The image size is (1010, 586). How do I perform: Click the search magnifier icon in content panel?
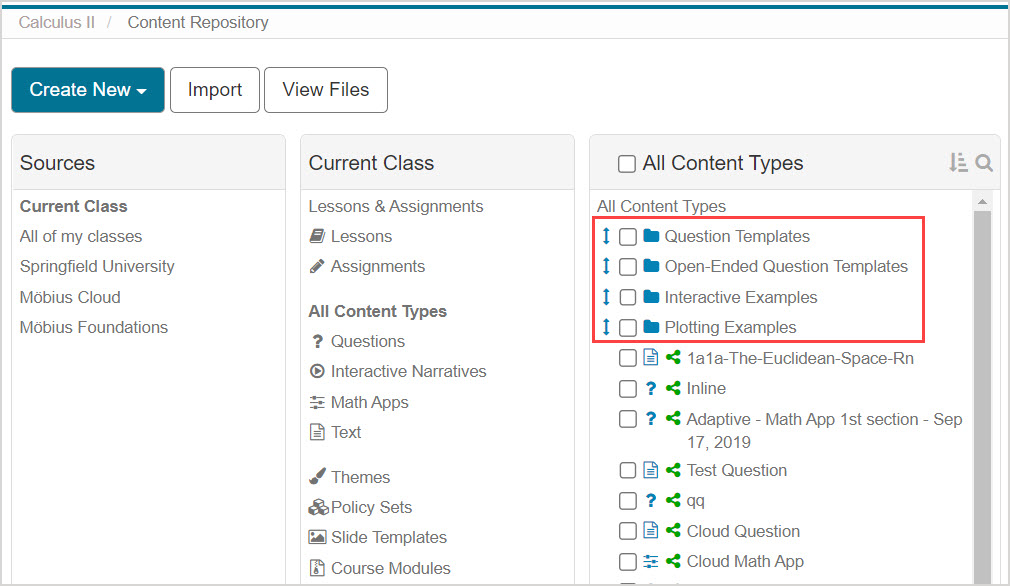point(984,163)
